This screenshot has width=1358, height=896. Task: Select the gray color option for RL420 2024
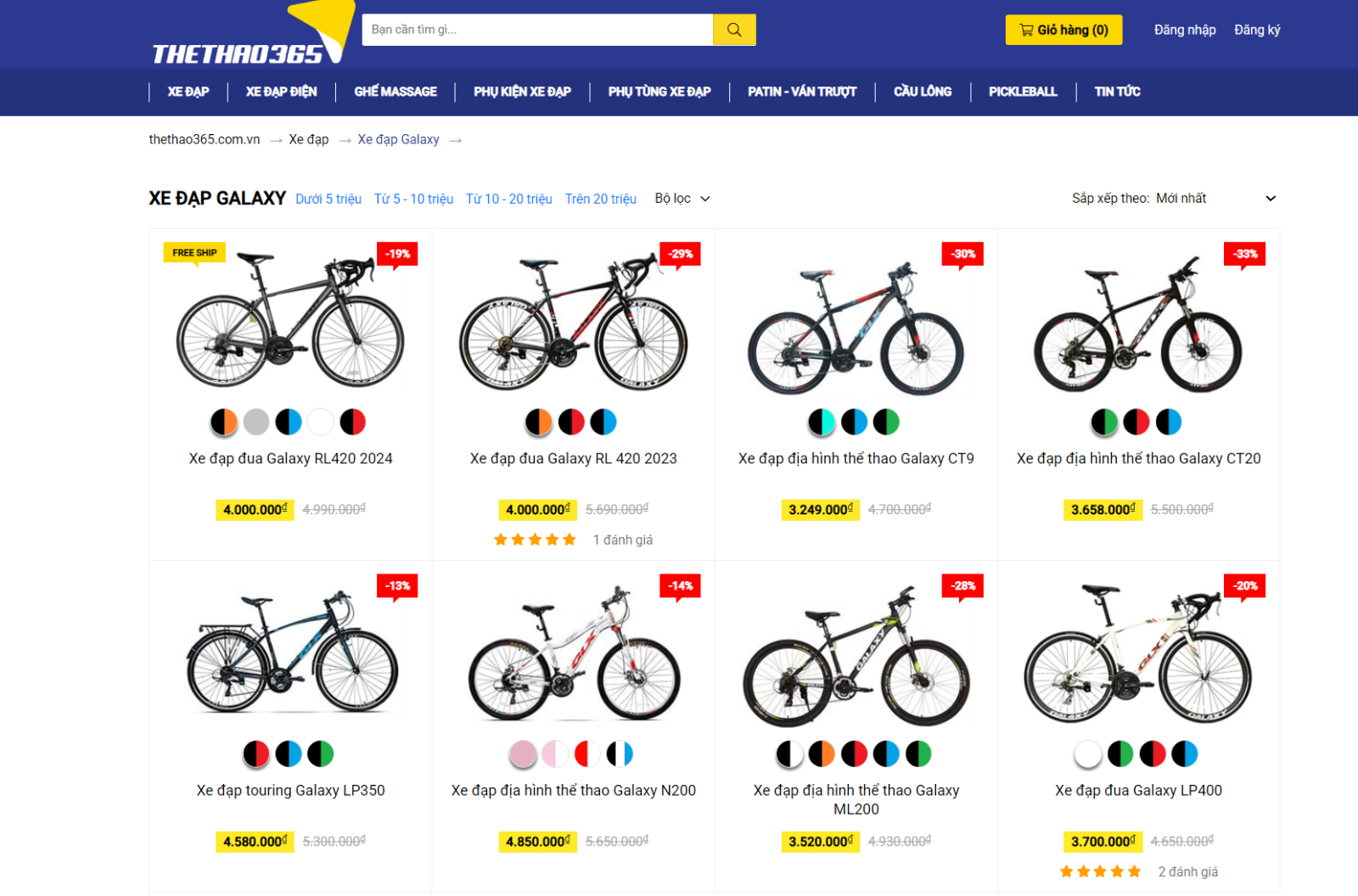pos(256,422)
